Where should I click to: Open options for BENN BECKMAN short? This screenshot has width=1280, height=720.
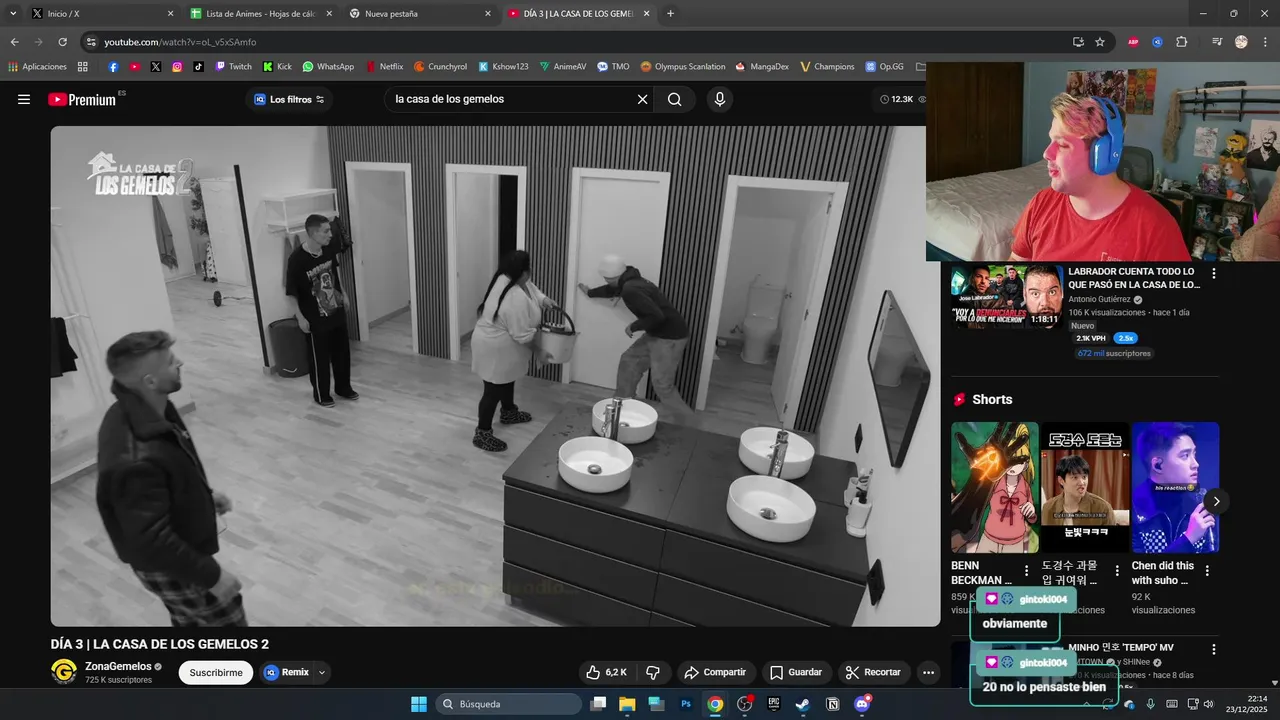tap(1026, 571)
